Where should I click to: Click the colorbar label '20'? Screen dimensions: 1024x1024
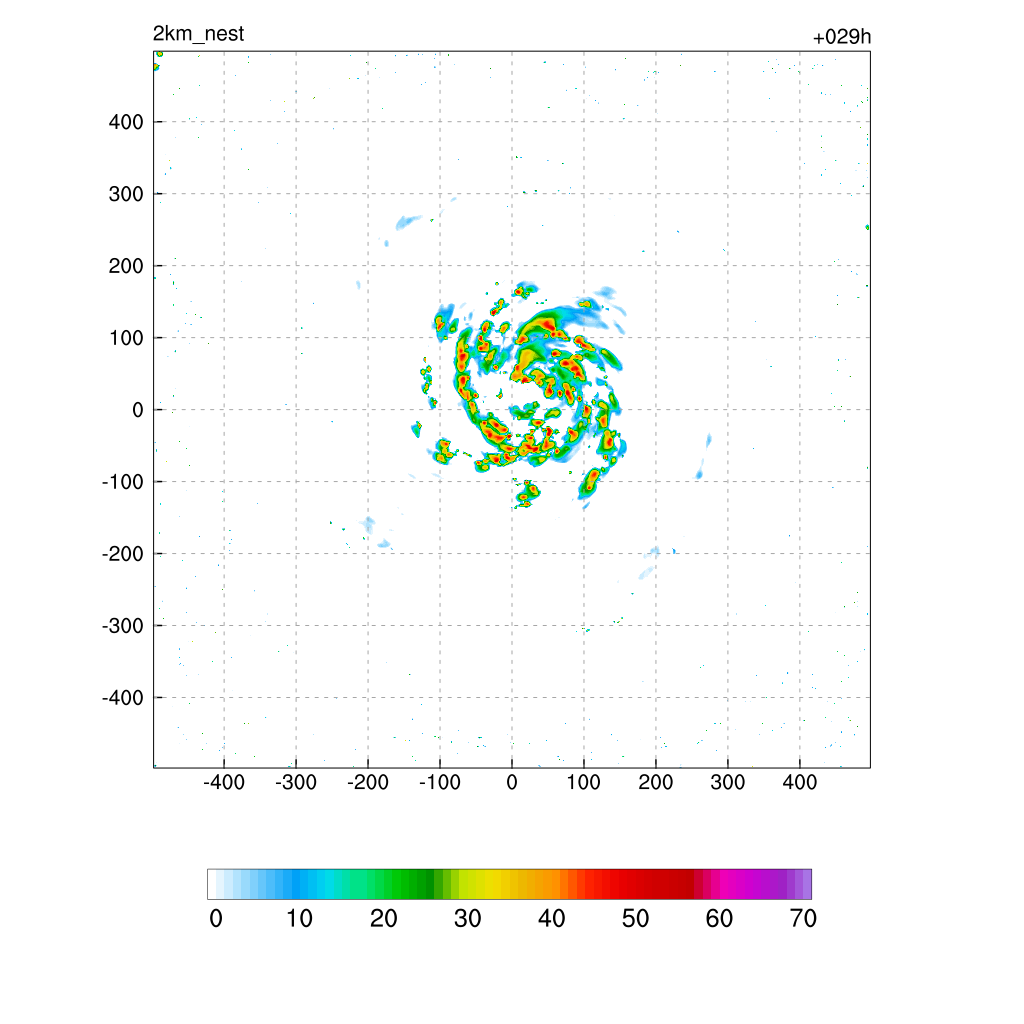click(x=383, y=919)
